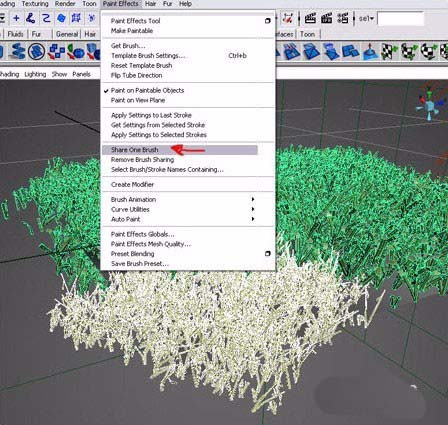Viewport: 448px width, 425px height.
Task: Click the joints selection mask icon
Action: pyautogui.click(x=31, y=18)
